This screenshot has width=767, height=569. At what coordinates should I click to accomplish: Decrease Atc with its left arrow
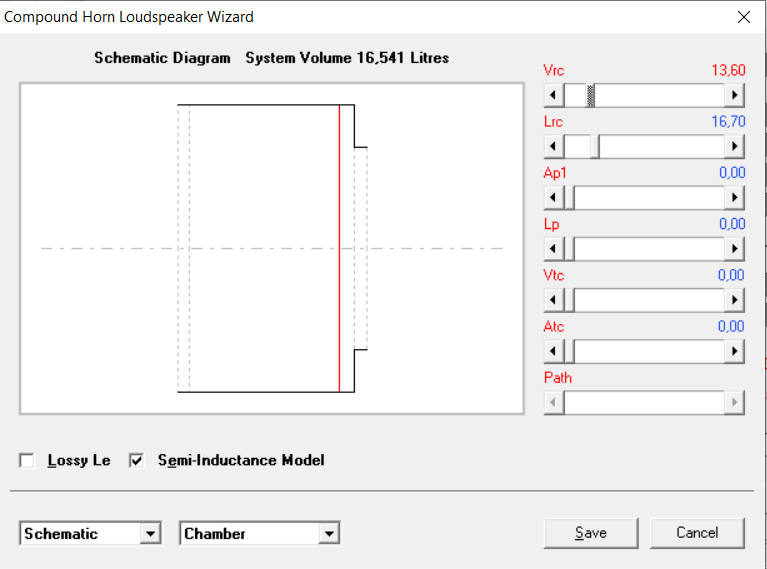[x=554, y=351]
